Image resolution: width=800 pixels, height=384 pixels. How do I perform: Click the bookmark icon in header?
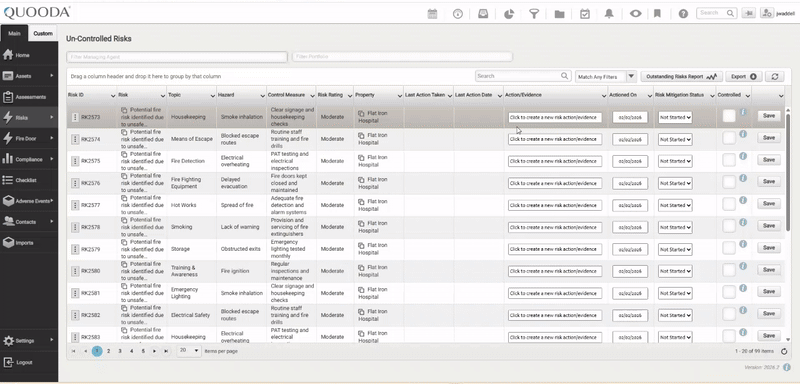click(x=657, y=14)
